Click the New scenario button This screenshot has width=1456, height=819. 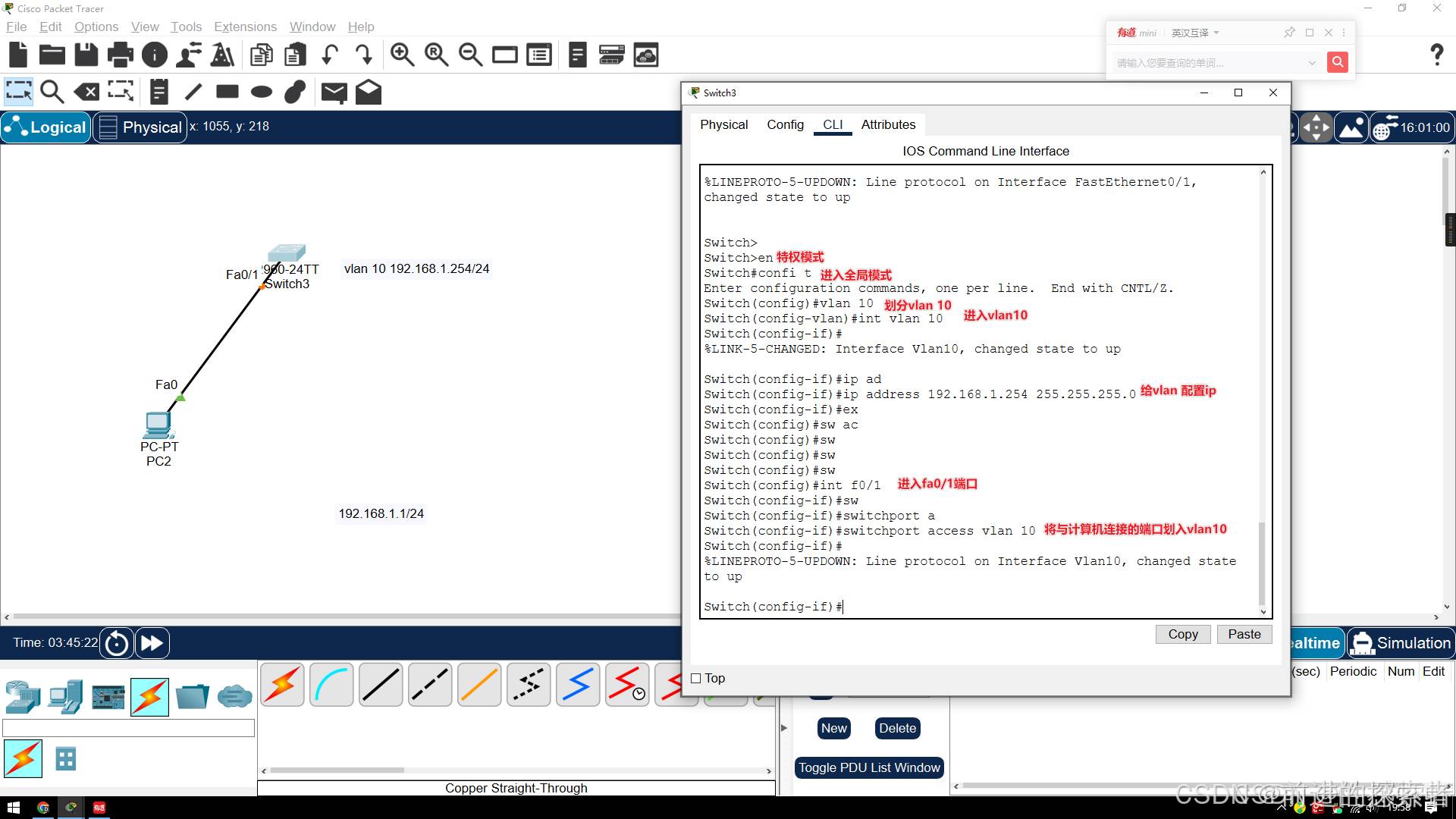pyautogui.click(x=834, y=728)
